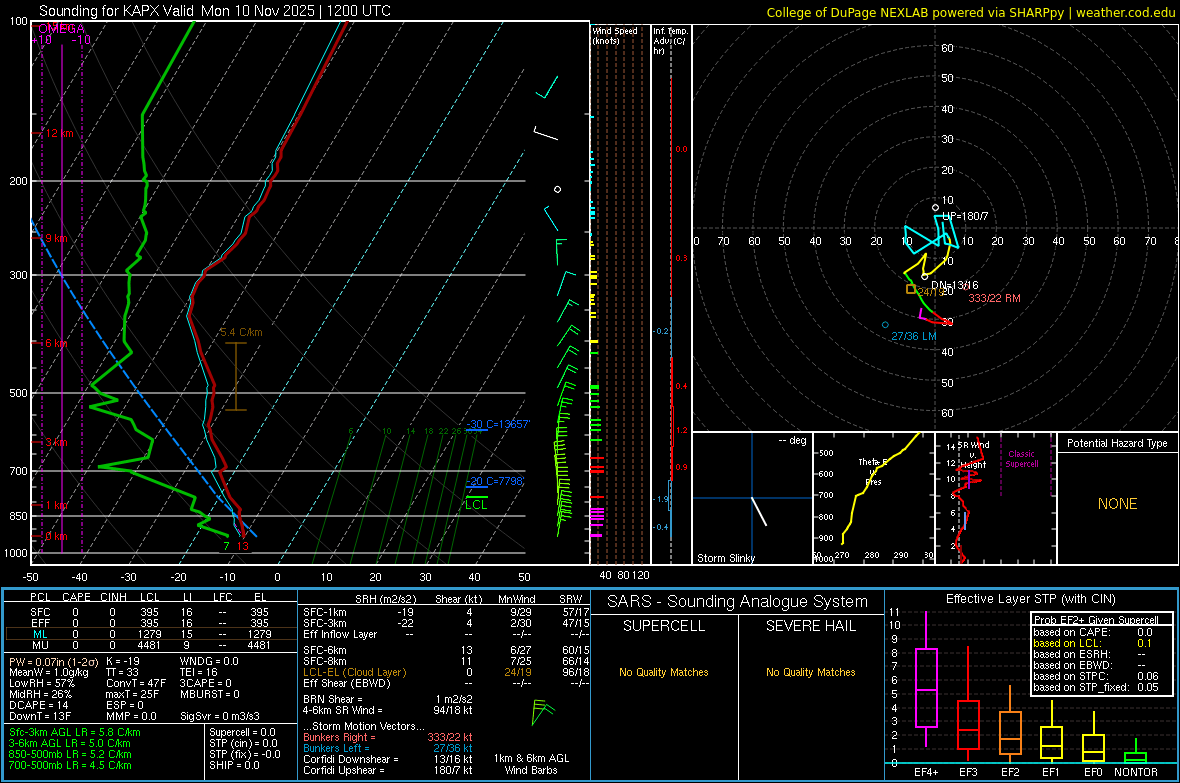Click the '333/22 RM' storm motion label
This screenshot has height=783, width=1180.
pyautogui.click(x=994, y=298)
